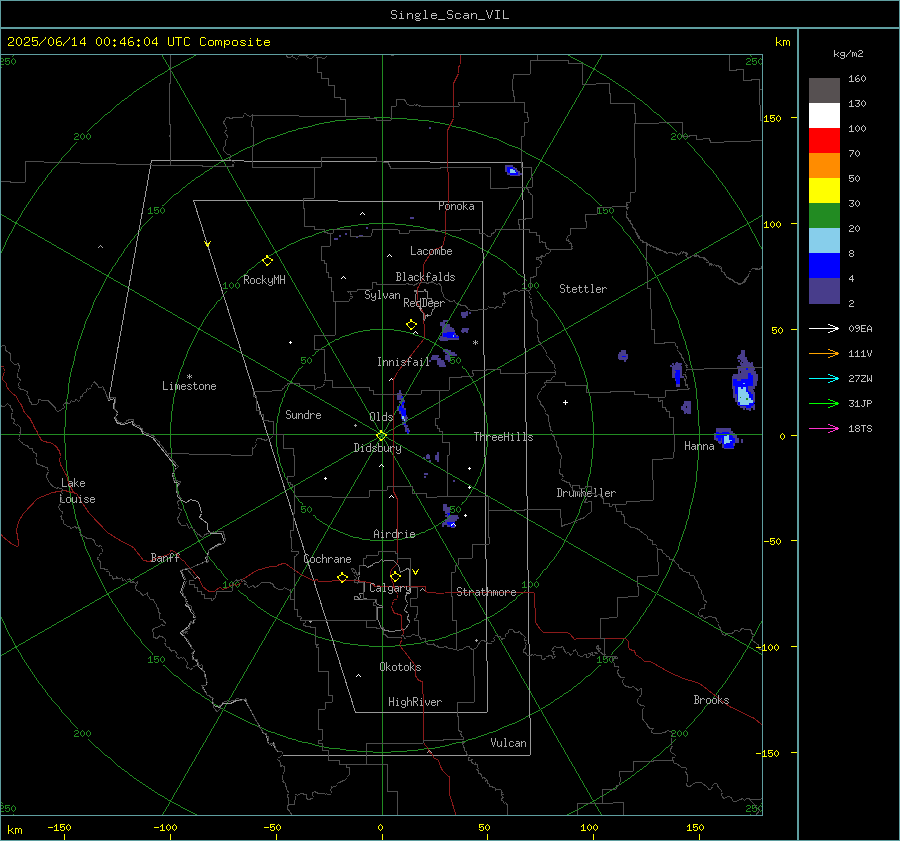The height and width of the screenshot is (841, 900).
Task: Click the Innisfail label
Action: point(403,362)
